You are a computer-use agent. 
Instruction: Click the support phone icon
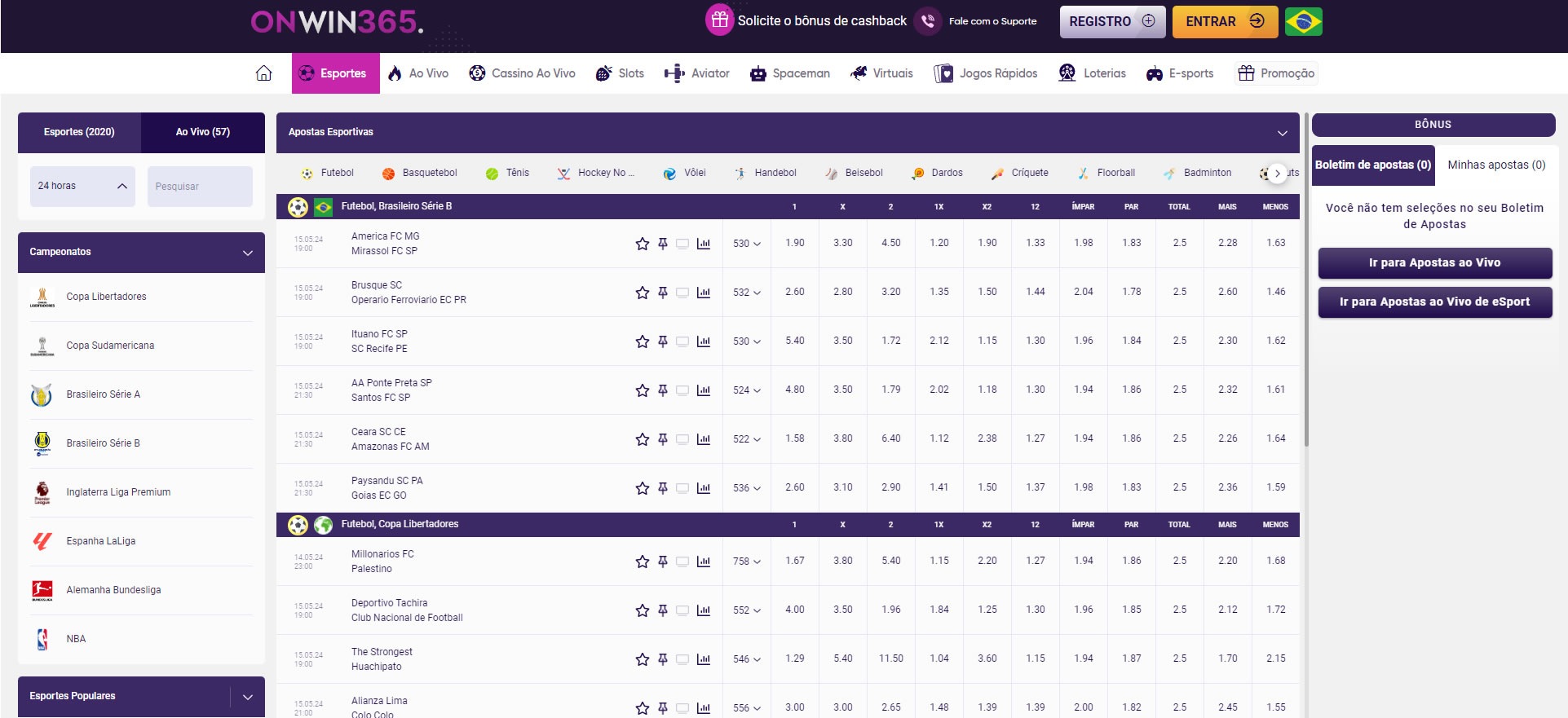928,21
